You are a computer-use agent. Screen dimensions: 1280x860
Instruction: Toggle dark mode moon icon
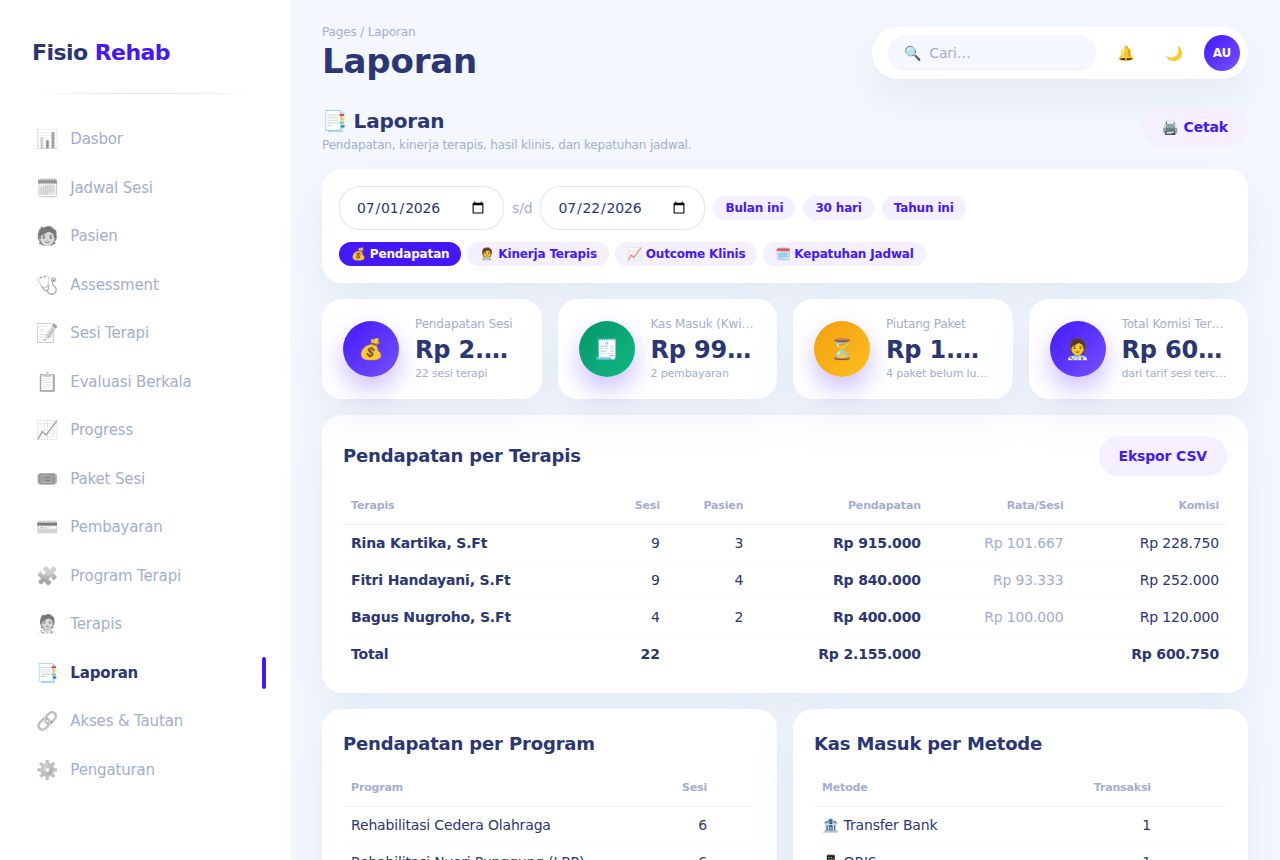(1174, 53)
